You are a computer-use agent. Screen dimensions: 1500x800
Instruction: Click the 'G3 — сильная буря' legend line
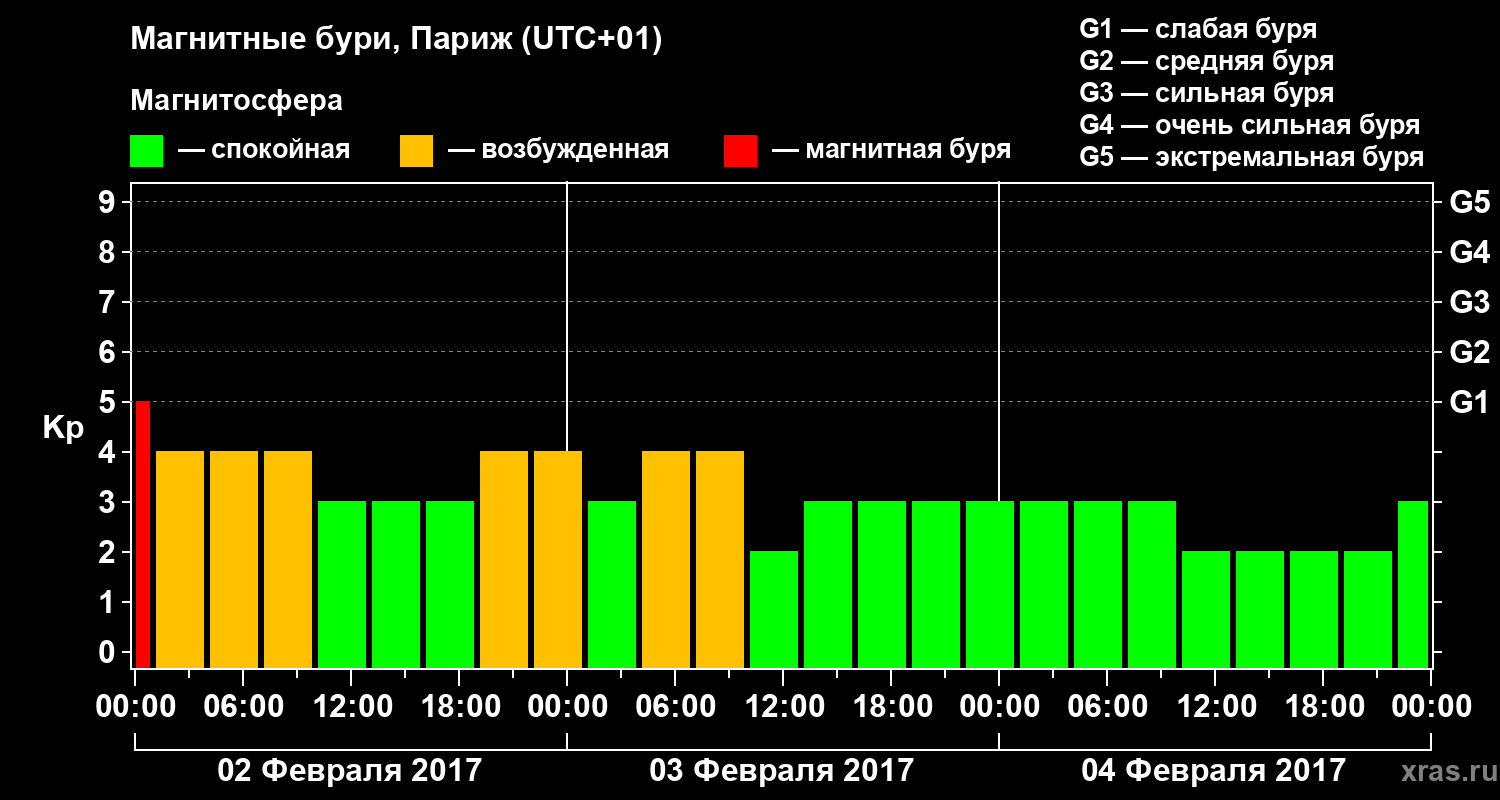[x=1207, y=93]
